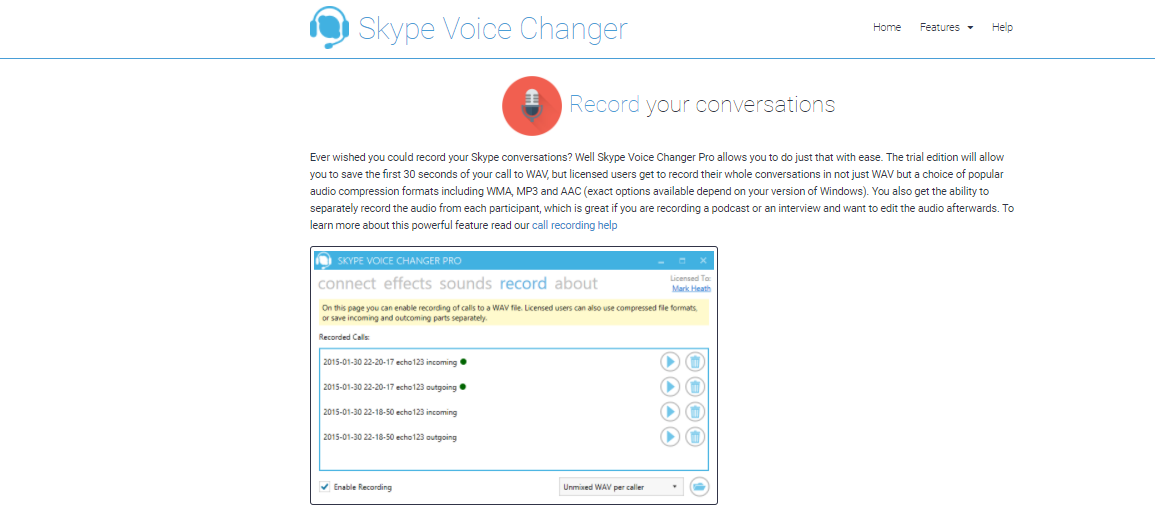Screen dimensions: 1155x507
Task: Follow the call recording help link
Action: click(575, 225)
